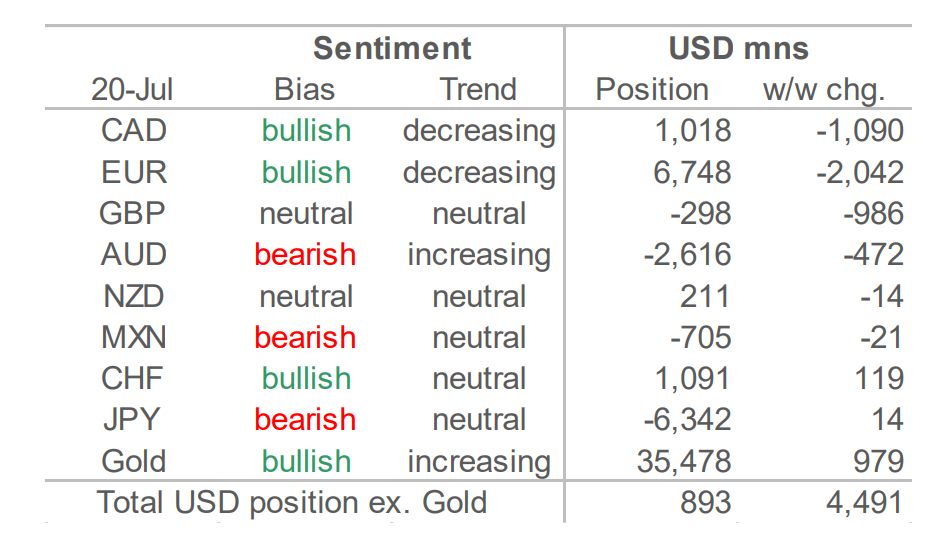Click the total weekly change 4,491
This screenshot has width=946, height=545.
point(865,503)
